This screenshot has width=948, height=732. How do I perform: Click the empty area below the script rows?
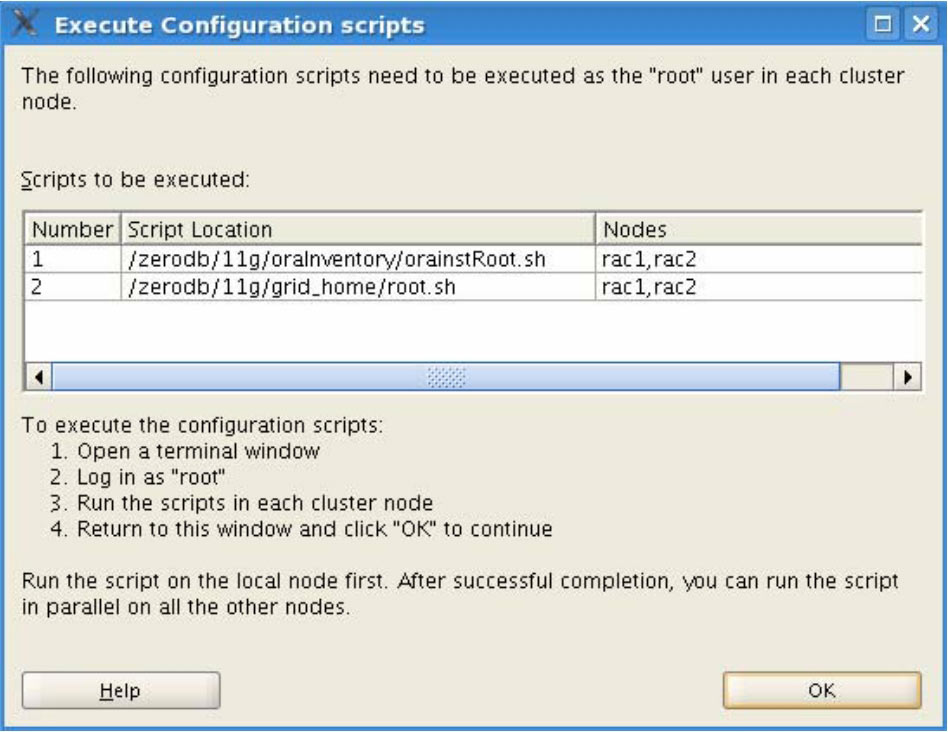(x=470, y=332)
